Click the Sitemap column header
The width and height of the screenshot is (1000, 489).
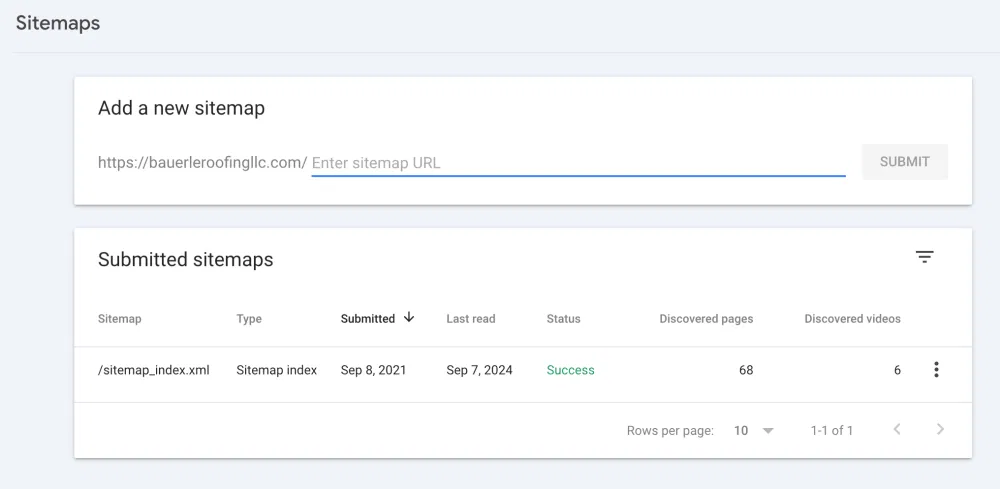(x=119, y=319)
